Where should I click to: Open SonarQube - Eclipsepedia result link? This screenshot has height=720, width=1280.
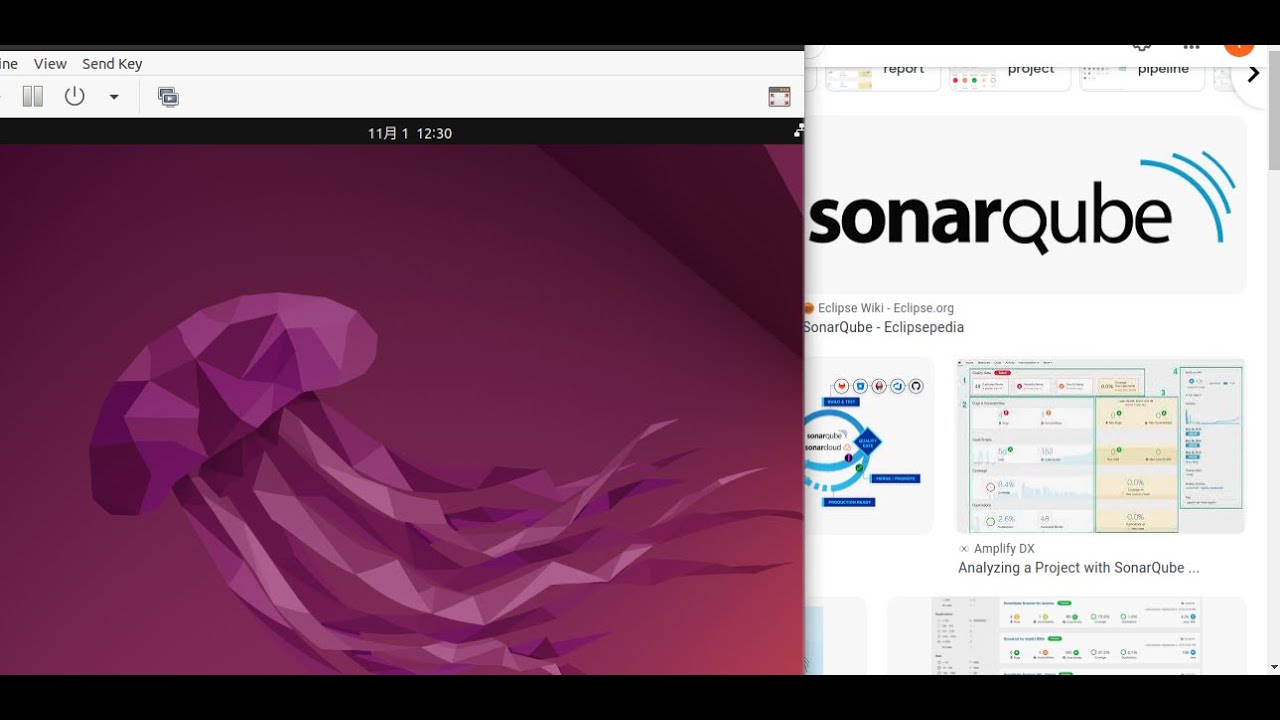click(884, 327)
